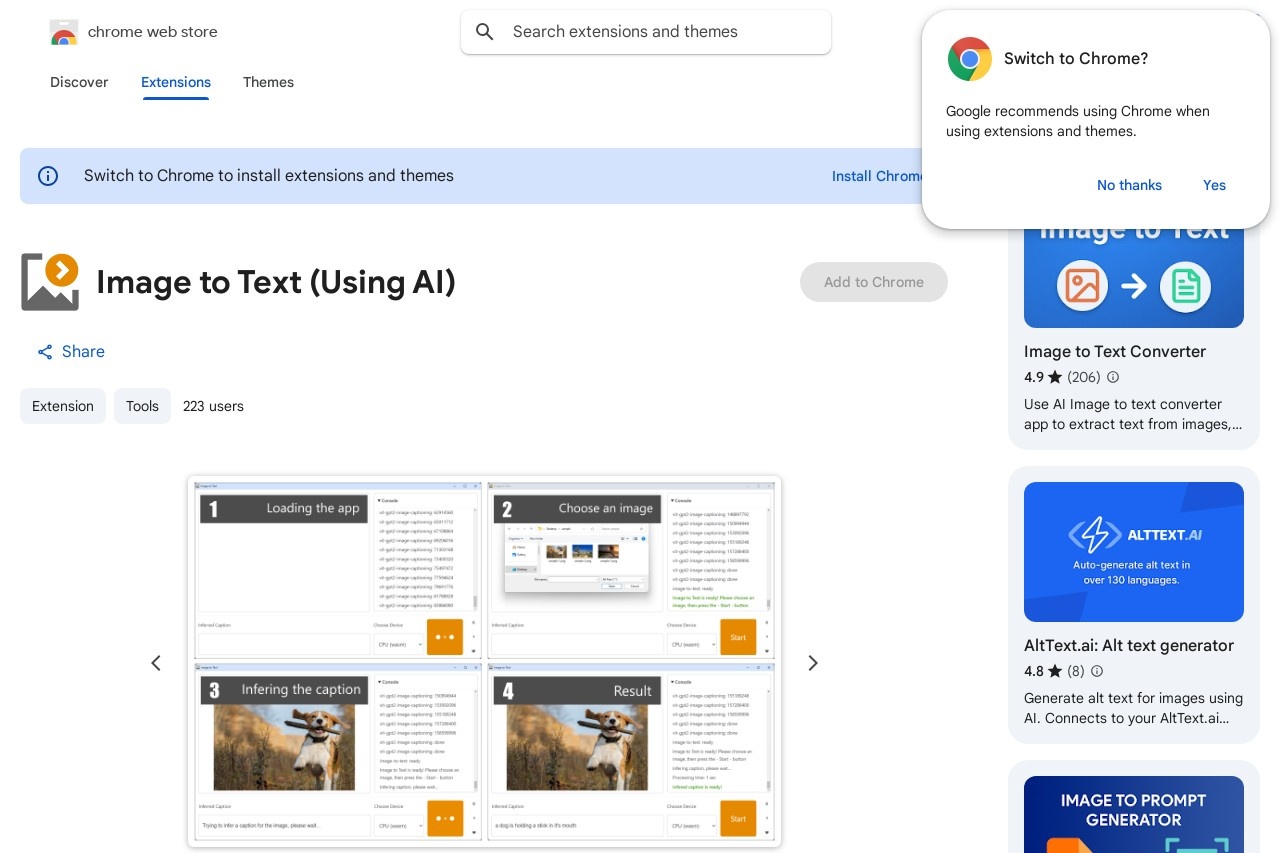Screen dimensions: 1280x853
Task: Click the disabled Add to Chrome button
Action: point(874,282)
